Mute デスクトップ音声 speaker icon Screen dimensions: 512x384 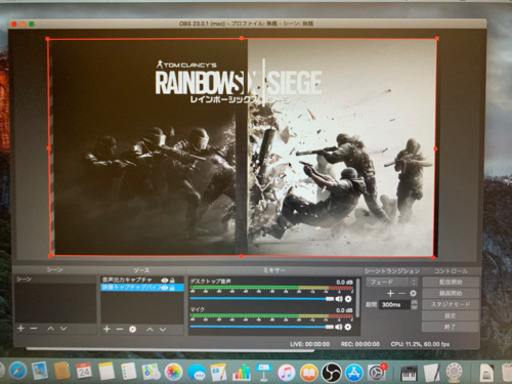point(339,299)
